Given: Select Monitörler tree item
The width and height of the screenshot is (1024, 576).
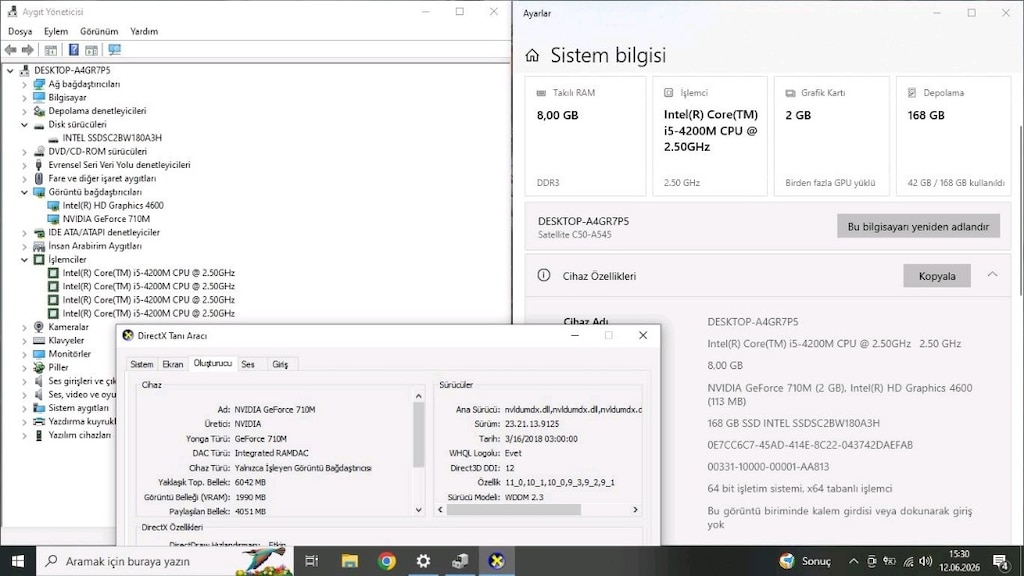Looking at the screenshot, I should [x=69, y=354].
